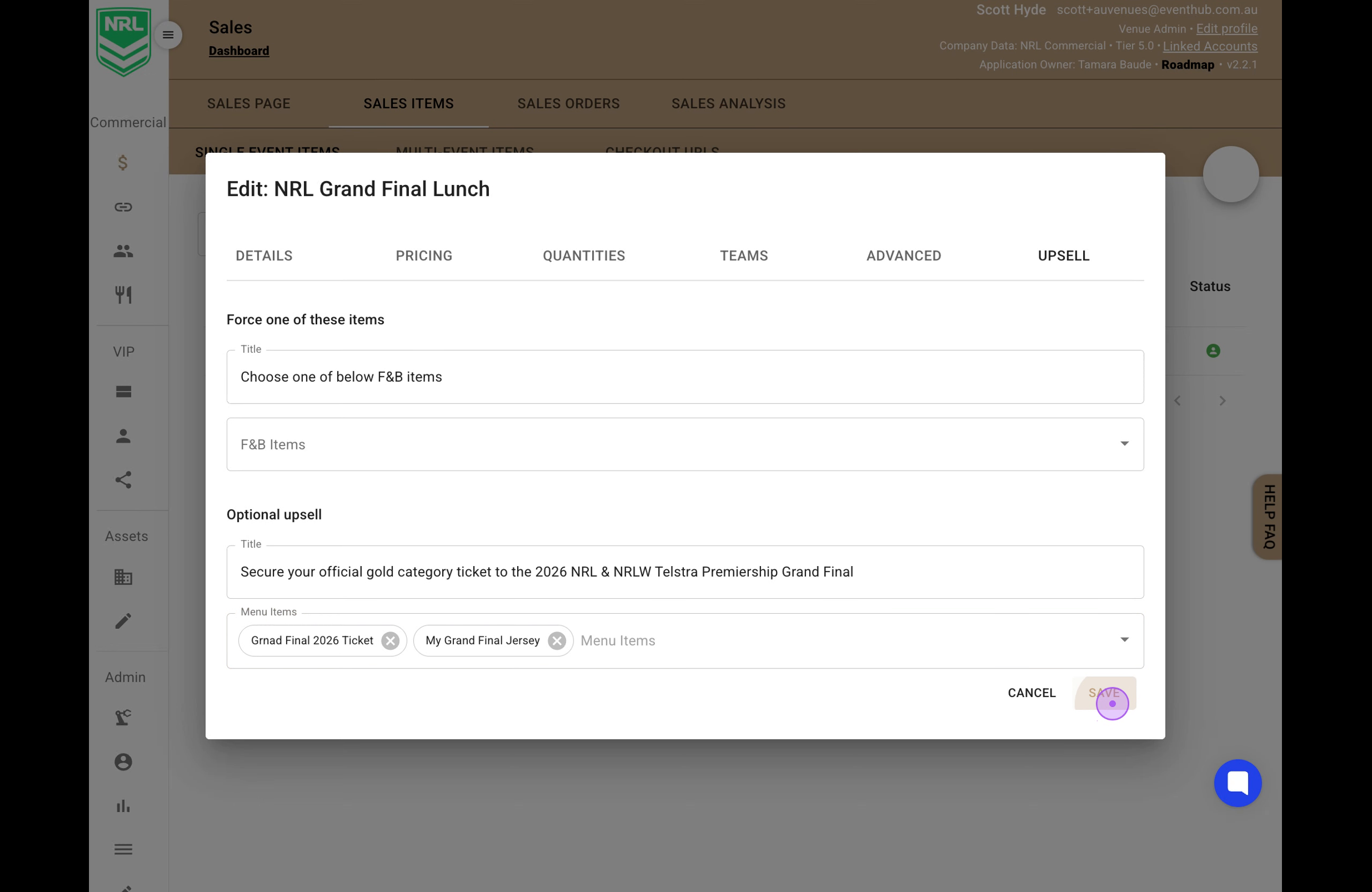
Task: Switch to the Advanced tab
Action: click(904, 256)
